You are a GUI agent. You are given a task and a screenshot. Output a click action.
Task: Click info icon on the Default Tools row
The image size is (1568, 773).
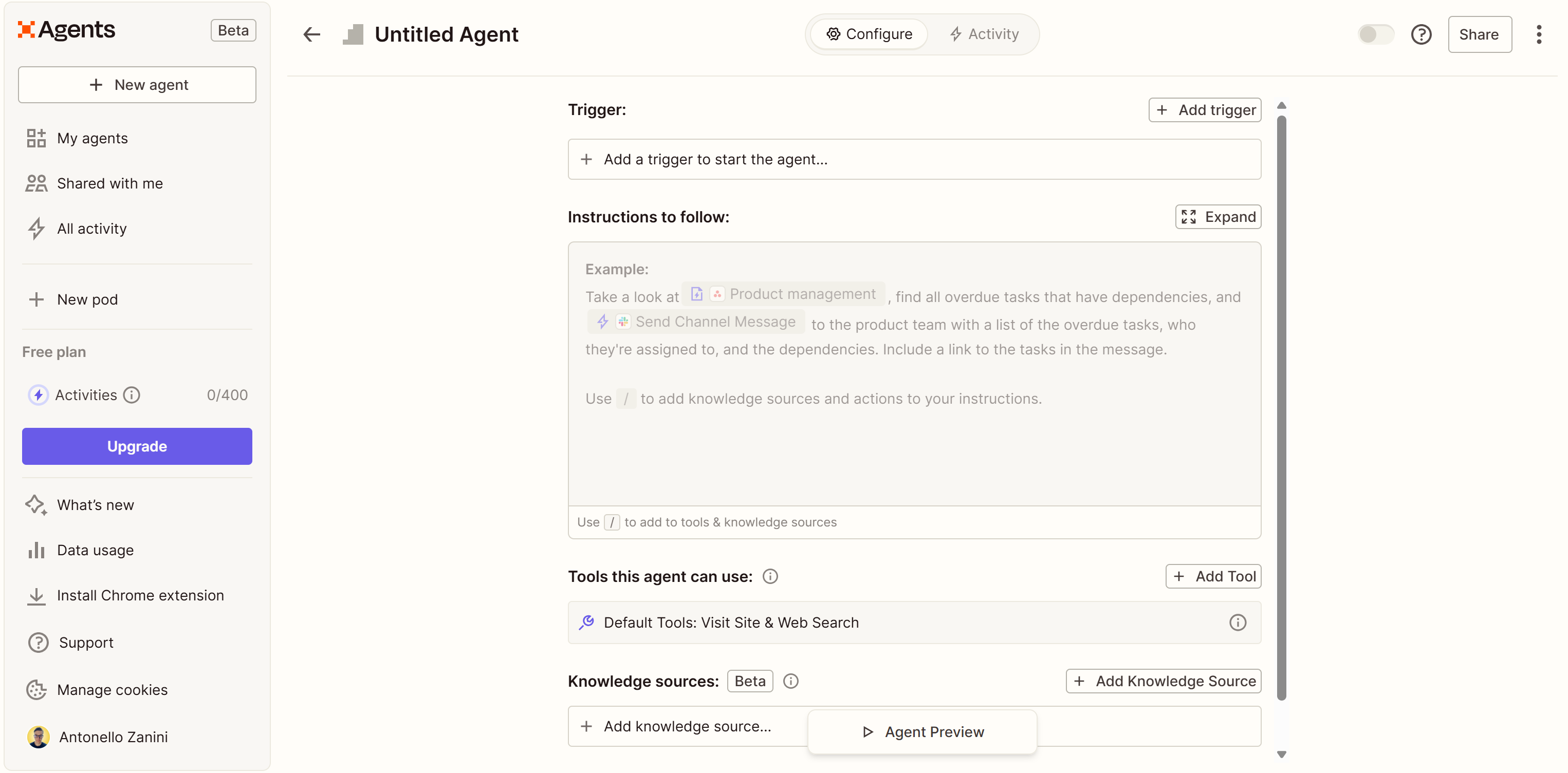click(x=1237, y=622)
